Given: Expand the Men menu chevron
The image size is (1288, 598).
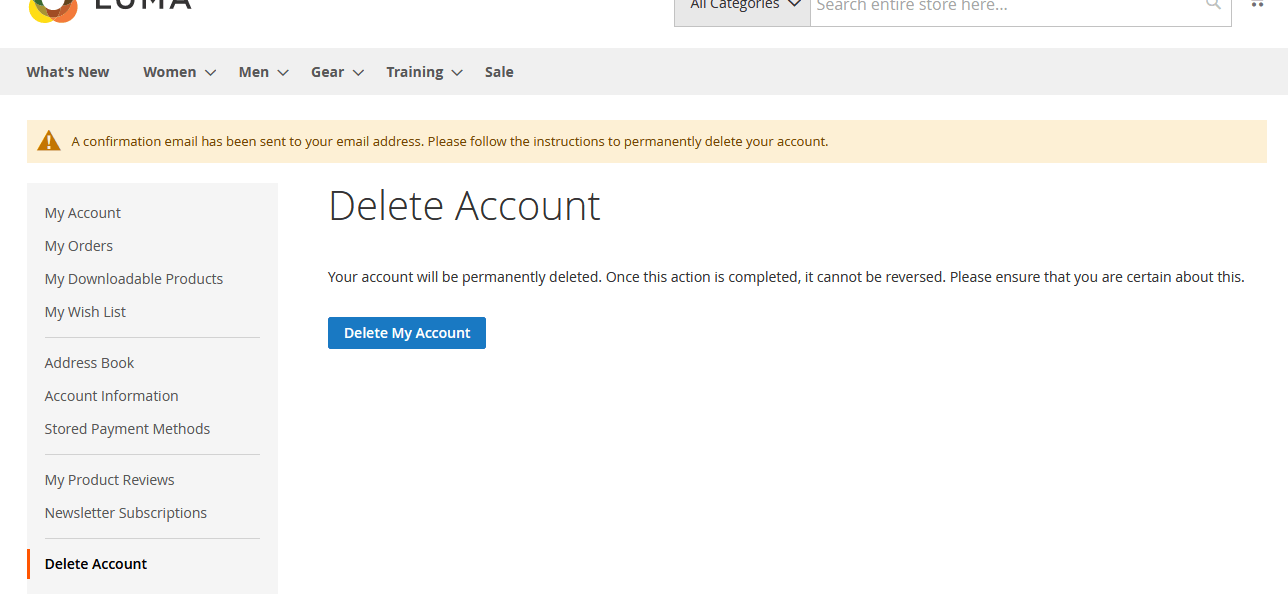Looking at the screenshot, I should coord(283,73).
